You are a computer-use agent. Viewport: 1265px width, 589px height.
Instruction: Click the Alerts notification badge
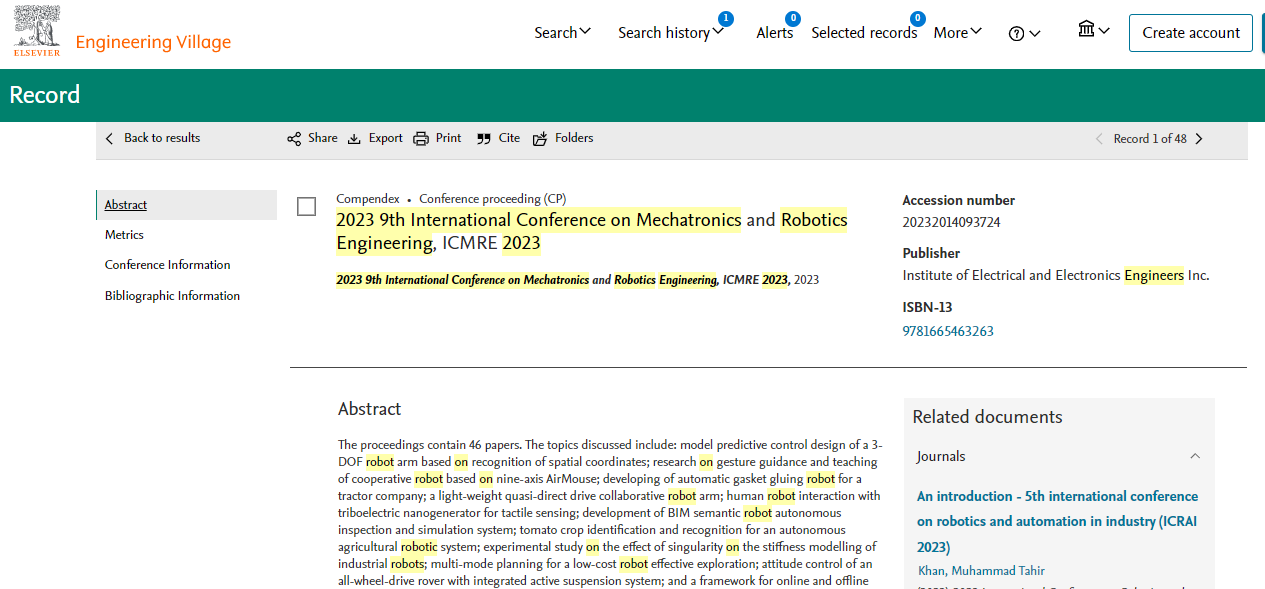[x=793, y=18]
